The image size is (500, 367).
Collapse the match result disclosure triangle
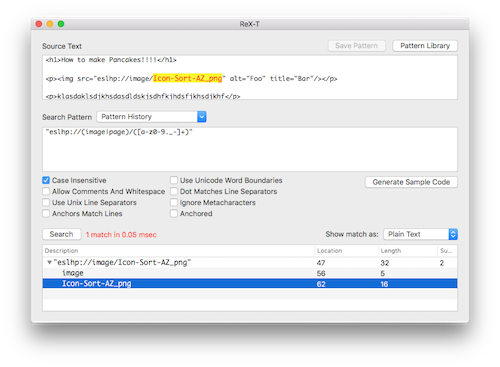coord(49,263)
